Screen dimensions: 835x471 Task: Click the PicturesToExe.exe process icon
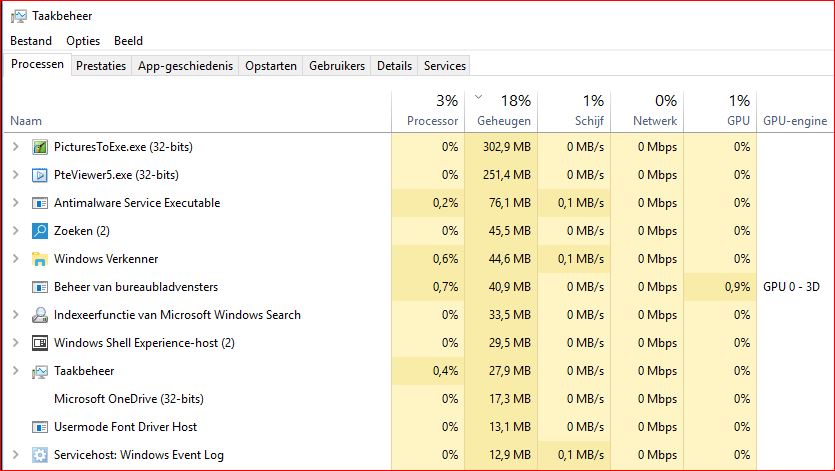[40, 147]
